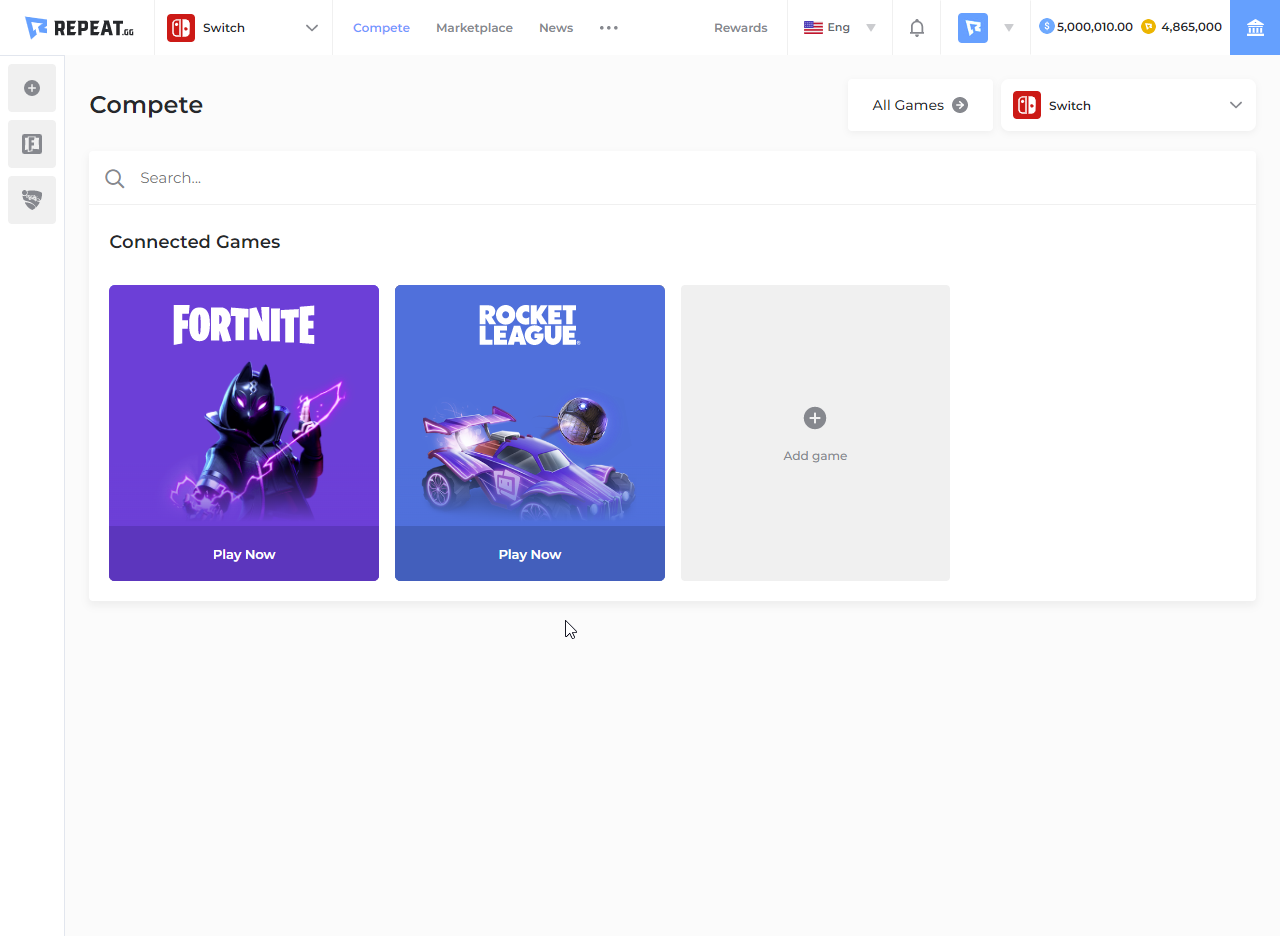
Task: Click the Add game label
Action: coord(815,456)
